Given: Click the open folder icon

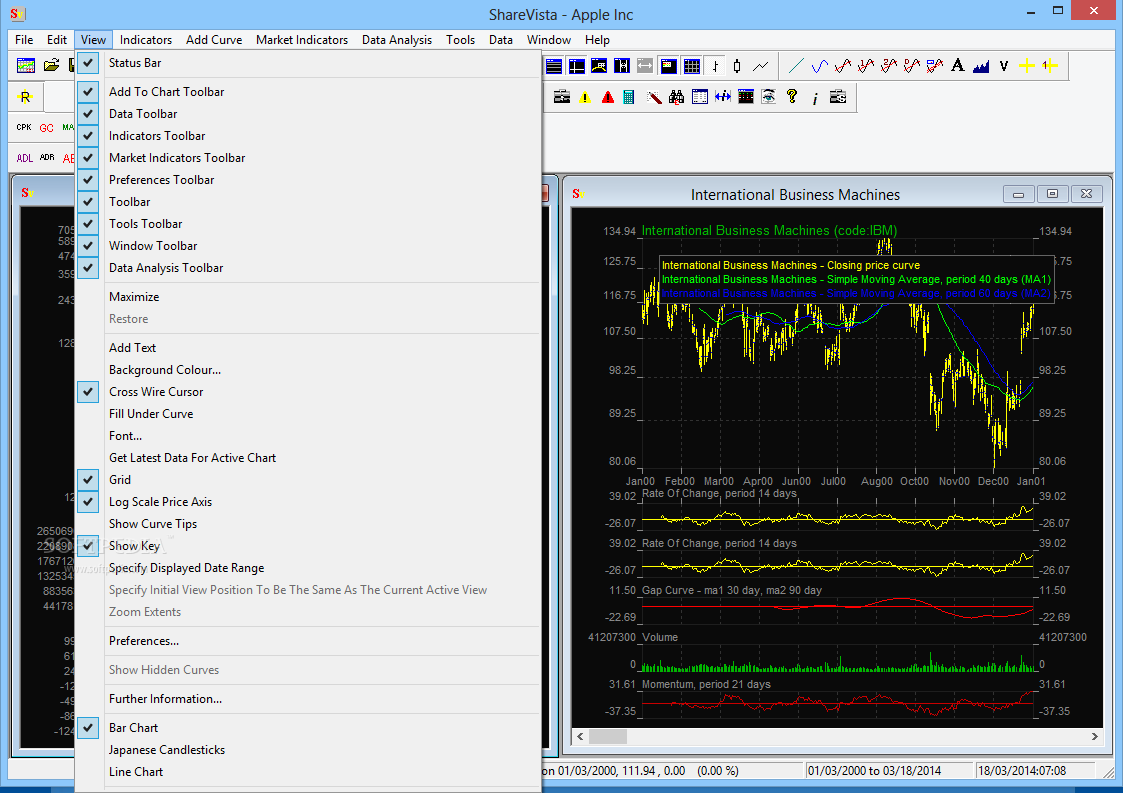Looking at the screenshot, I should coord(51,66).
